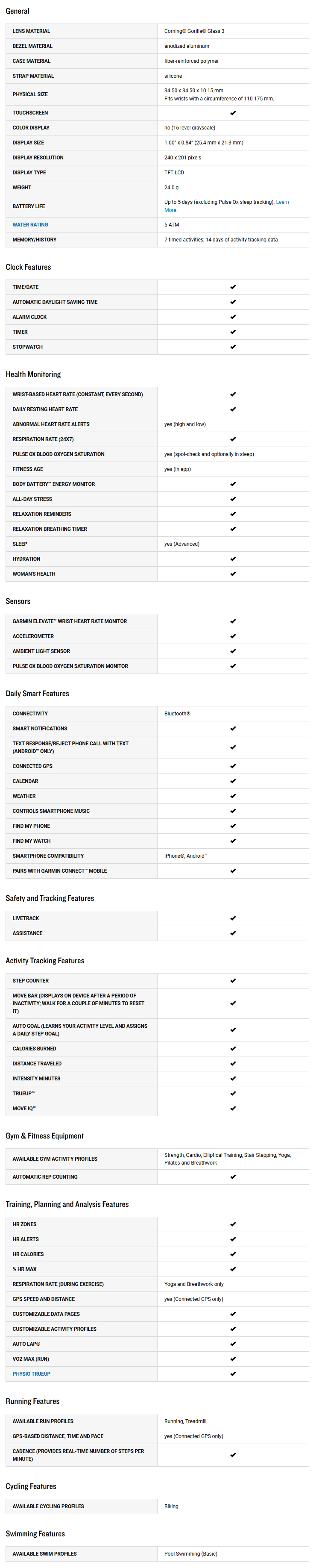Viewport: 322px width, 1568px height.
Task: Open the Water Rating link
Action: tap(30, 225)
